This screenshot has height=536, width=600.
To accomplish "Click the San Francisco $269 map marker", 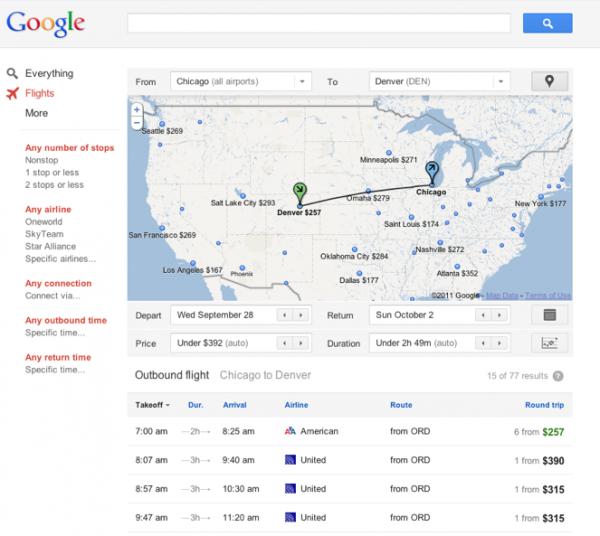I will click(x=162, y=228).
